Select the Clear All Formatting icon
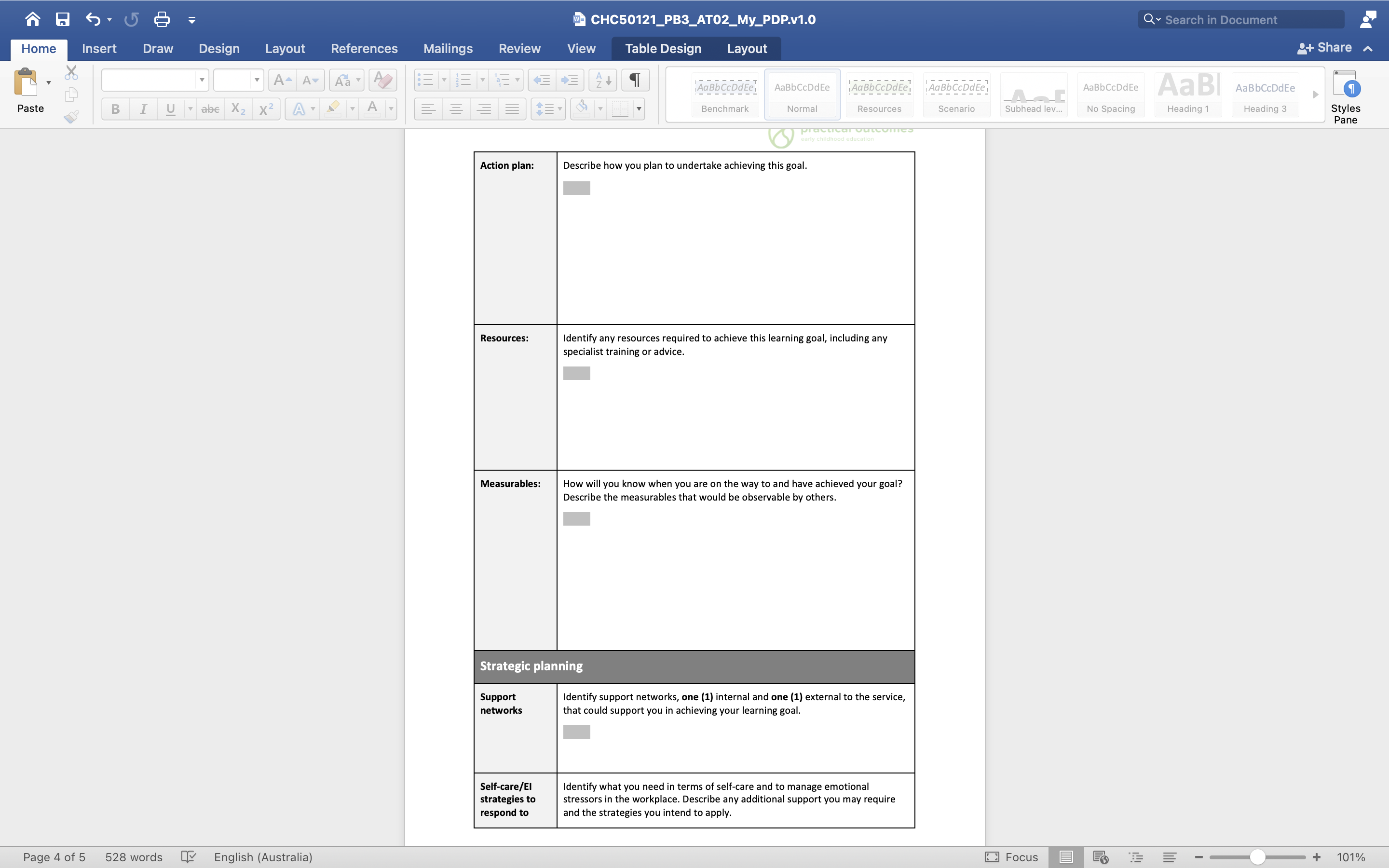Image resolution: width=1389 pixels, height=868 pixels. click(382, 80)
